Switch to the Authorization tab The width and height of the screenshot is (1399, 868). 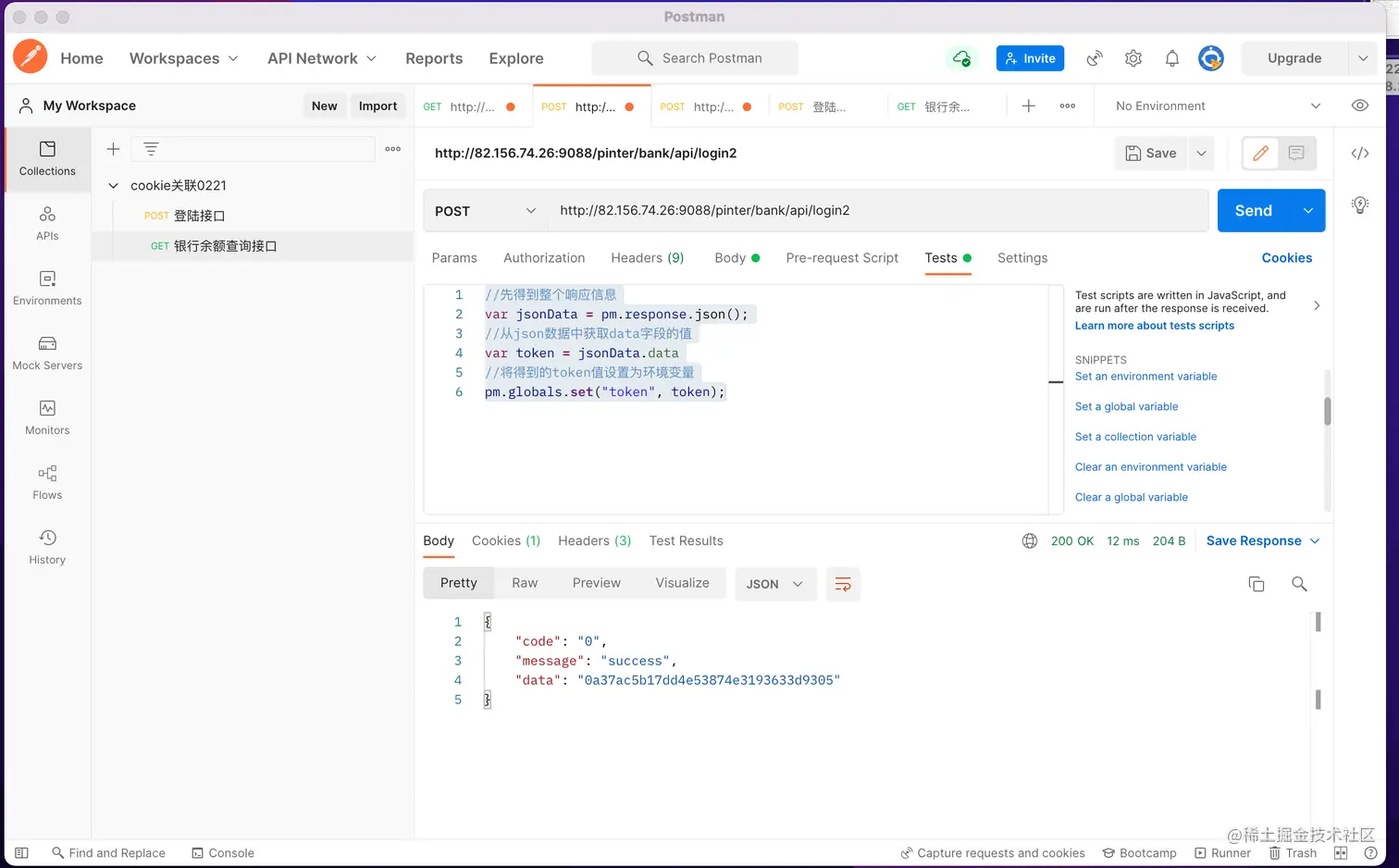coord(544,258)
